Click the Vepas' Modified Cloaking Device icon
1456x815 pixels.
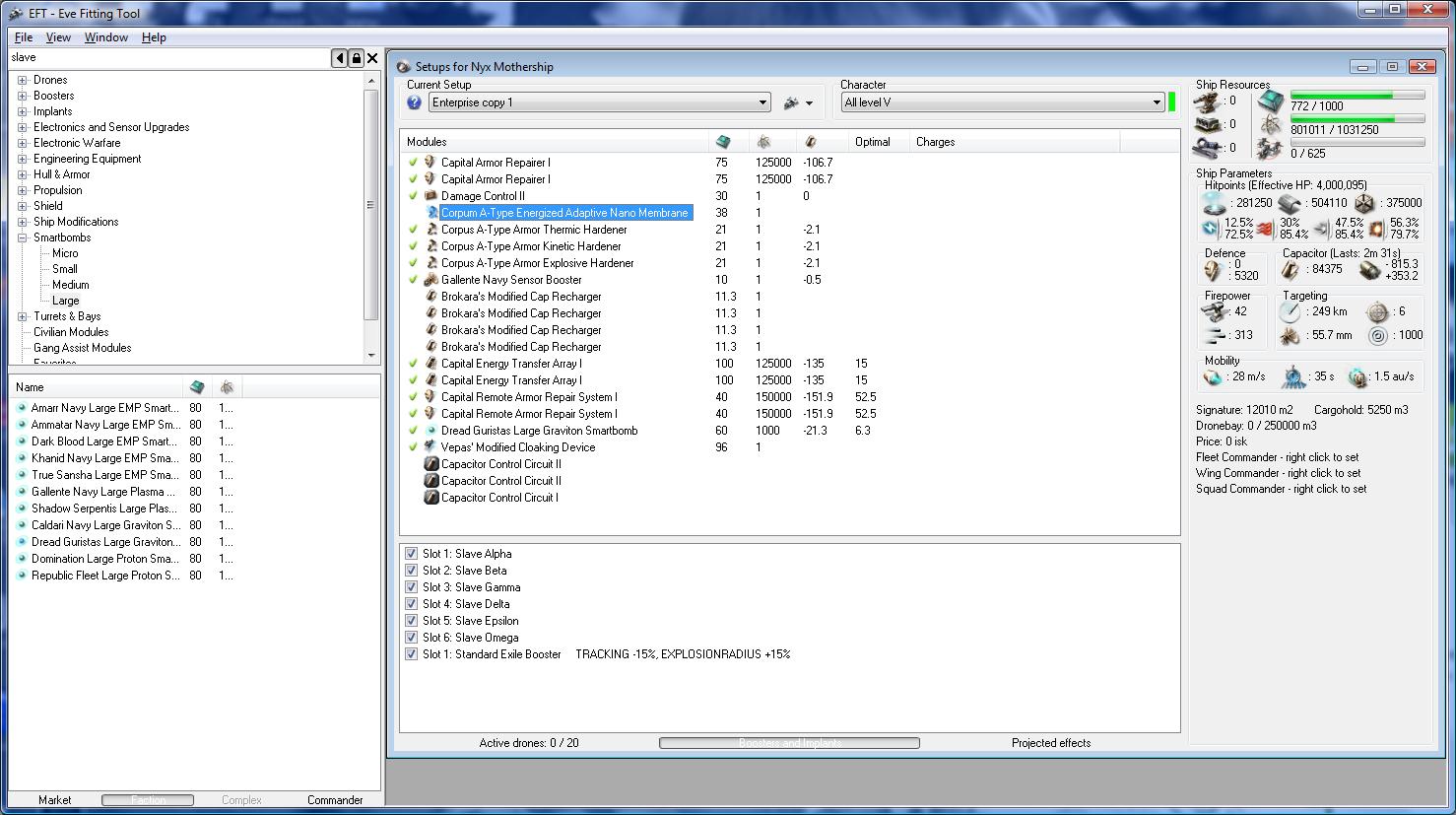(x=430, y=447)
